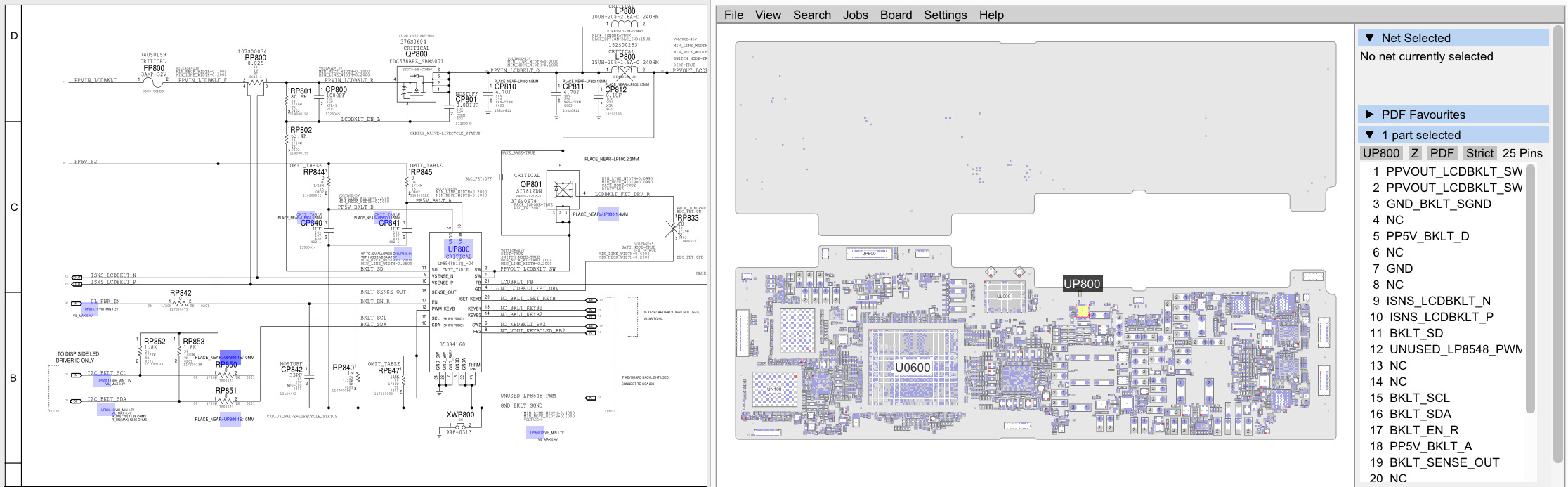
Task: Select pin 1 PPVOUT_LCDBKLT_SW
Action: pyautogui.click(x=1447, y=171)
